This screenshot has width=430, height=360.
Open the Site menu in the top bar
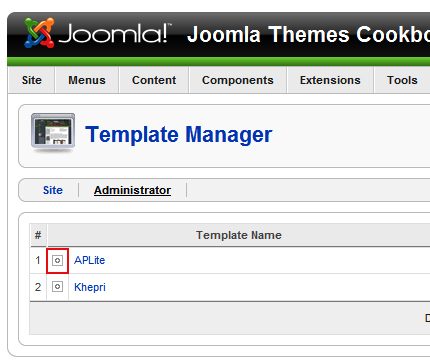coord(32,80)
